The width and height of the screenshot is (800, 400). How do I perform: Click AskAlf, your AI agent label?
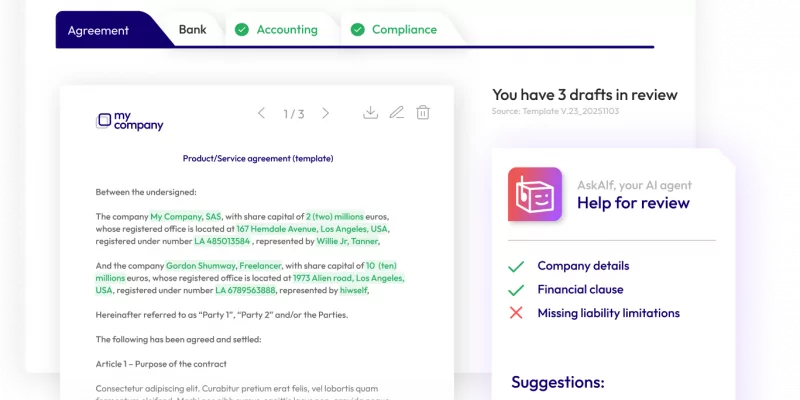pyautogui.click(x=634, y=185)
